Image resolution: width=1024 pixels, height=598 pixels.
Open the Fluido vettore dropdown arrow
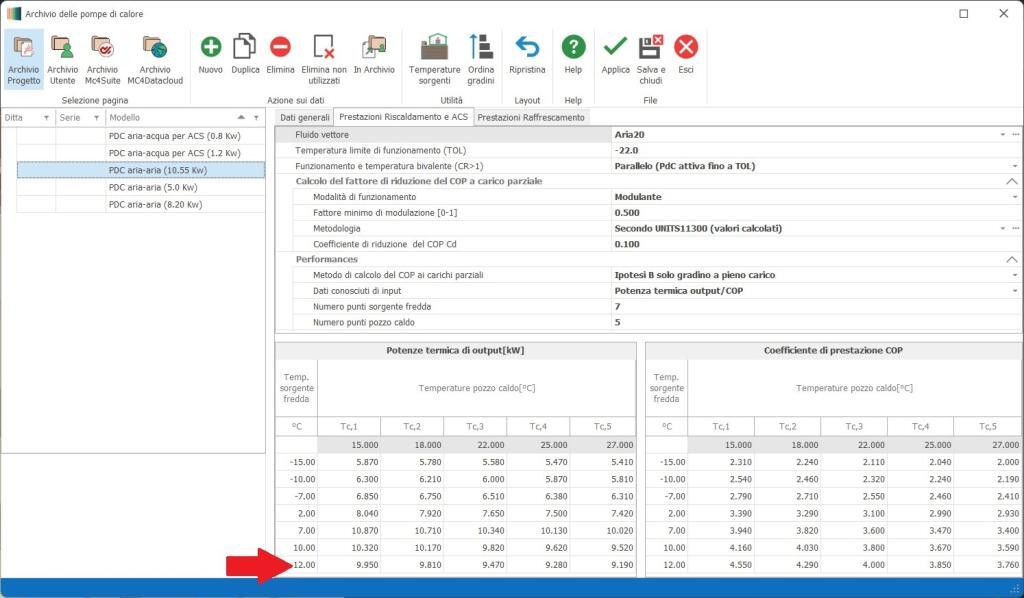1002,134
